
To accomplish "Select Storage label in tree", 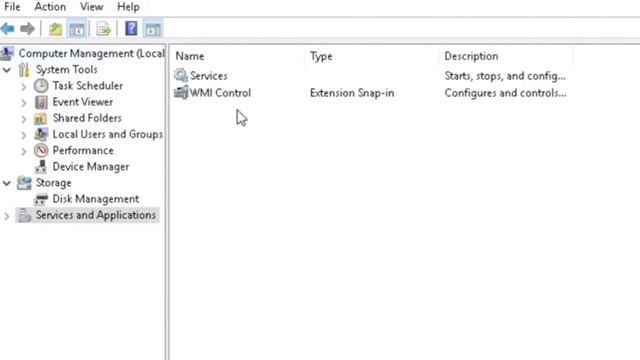I will point(53,183).
